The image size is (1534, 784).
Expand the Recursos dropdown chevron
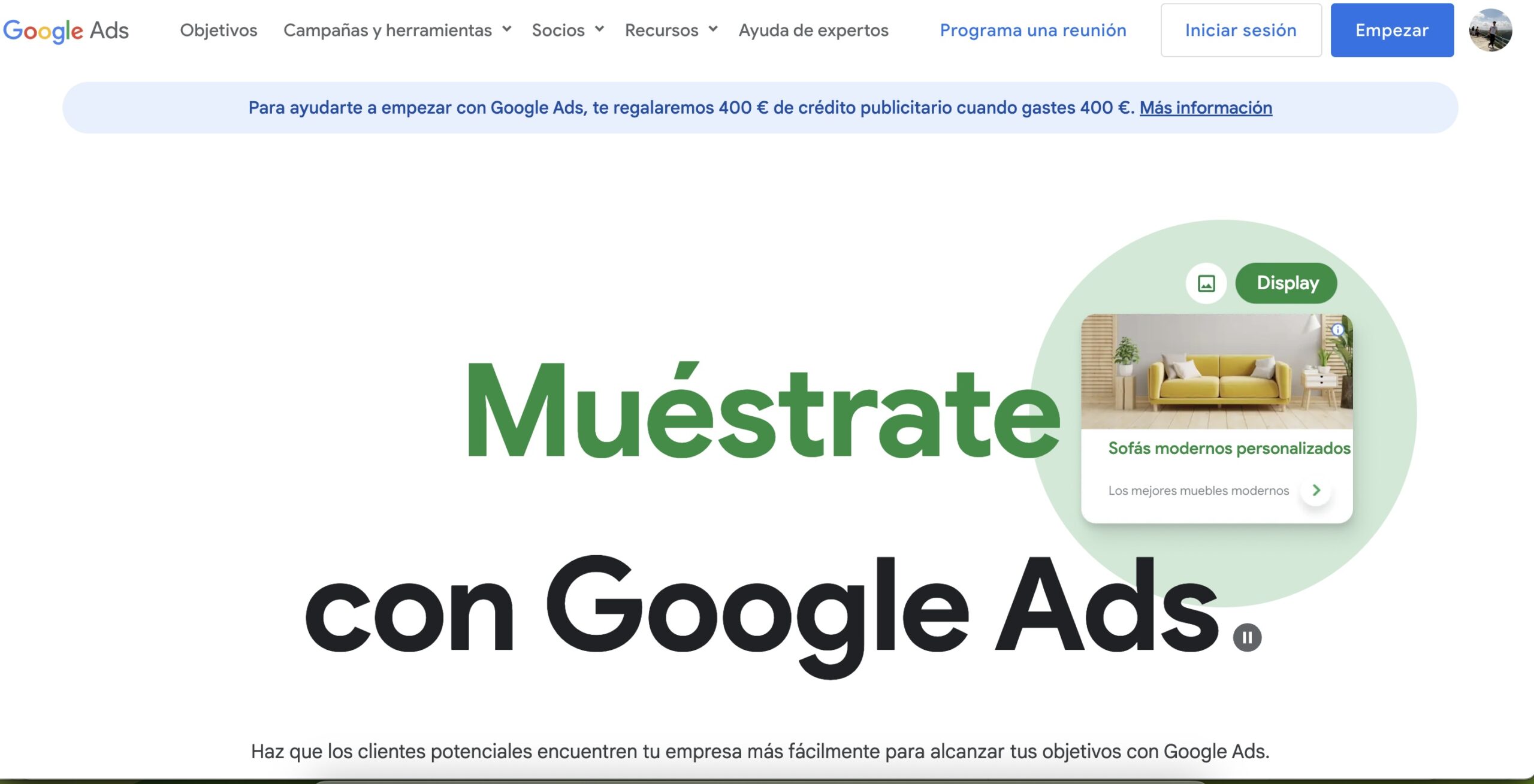point(713,29)
